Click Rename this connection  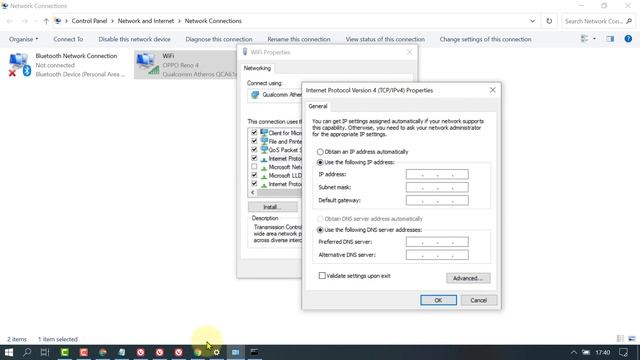(299, 39)
